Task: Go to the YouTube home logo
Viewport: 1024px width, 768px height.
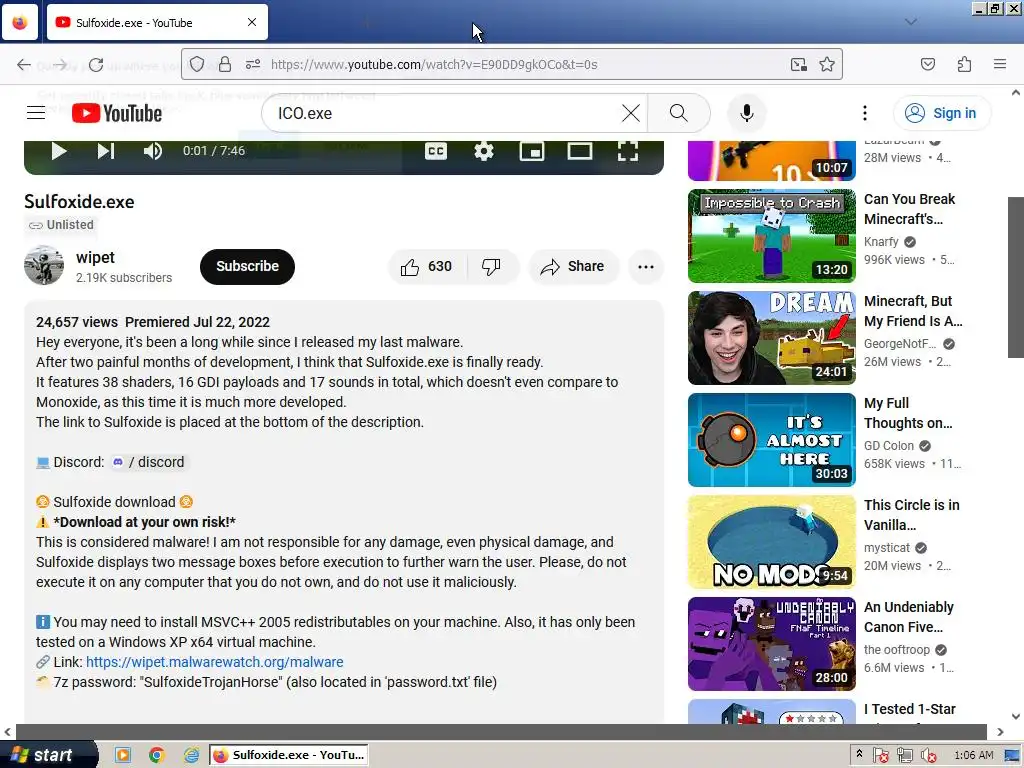Action: [x=117, y=113]
